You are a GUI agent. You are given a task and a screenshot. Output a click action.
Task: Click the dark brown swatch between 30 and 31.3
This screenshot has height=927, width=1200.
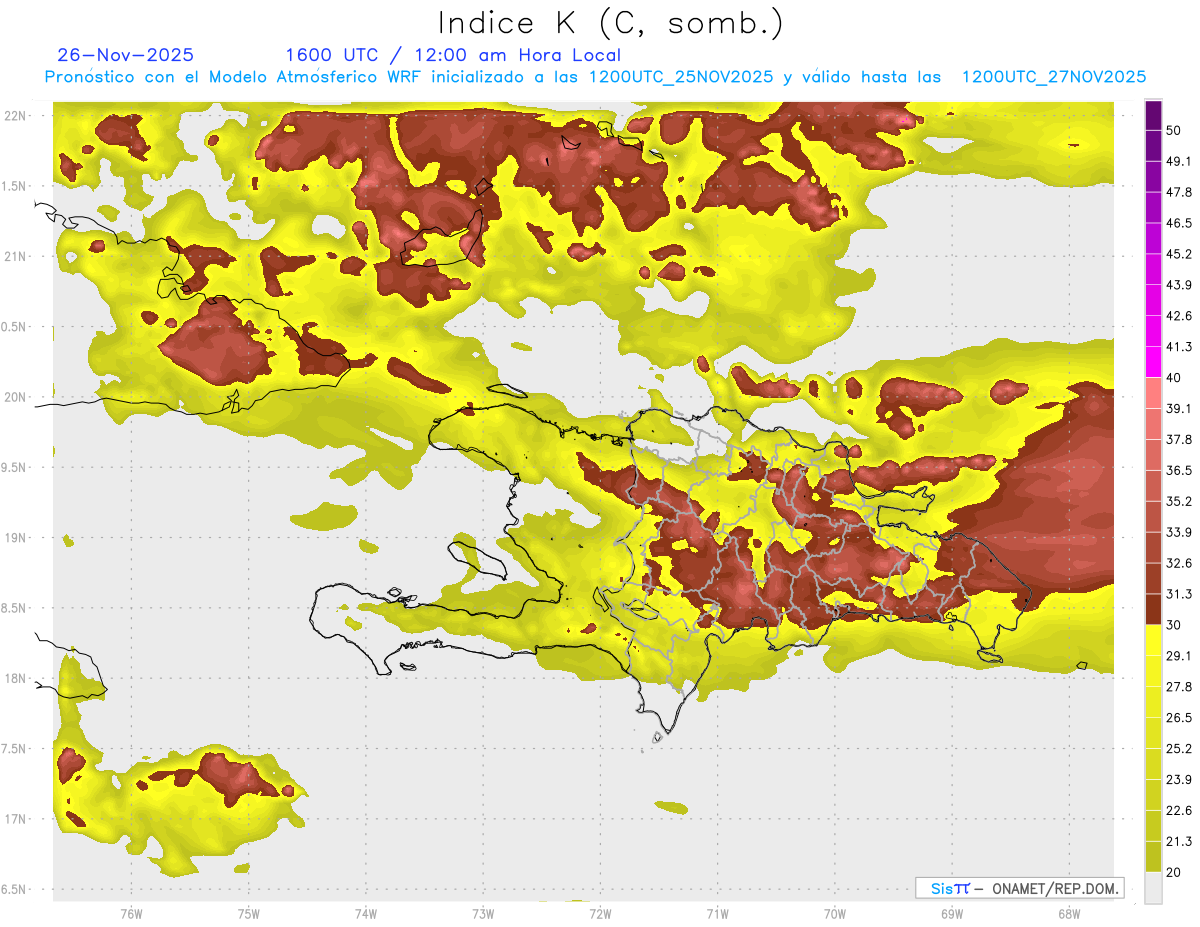(x=1154, y=610)
